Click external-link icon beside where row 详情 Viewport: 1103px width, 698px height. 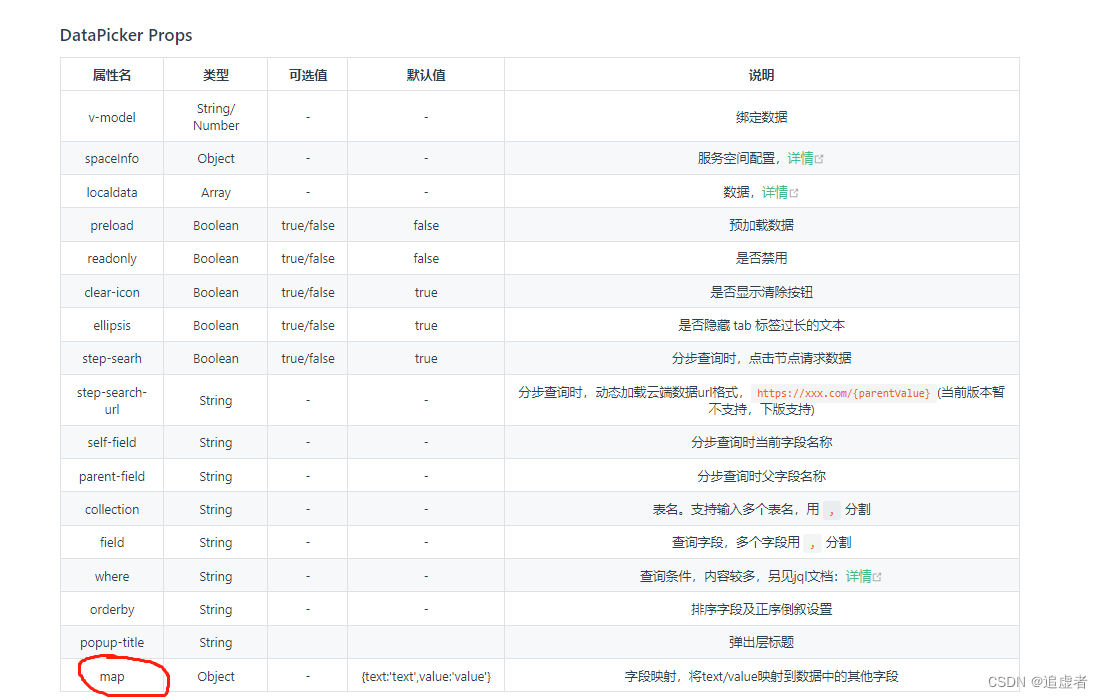coord(878,576)
